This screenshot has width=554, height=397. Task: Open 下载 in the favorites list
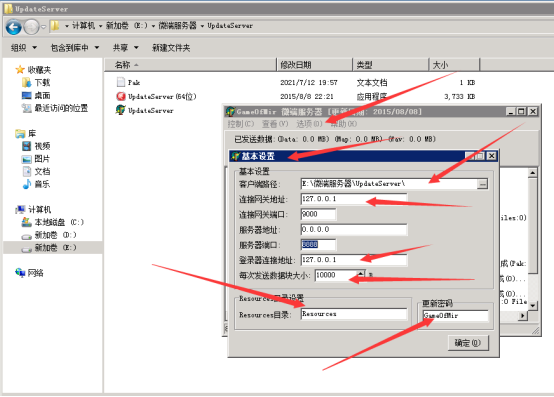point(36,83)
